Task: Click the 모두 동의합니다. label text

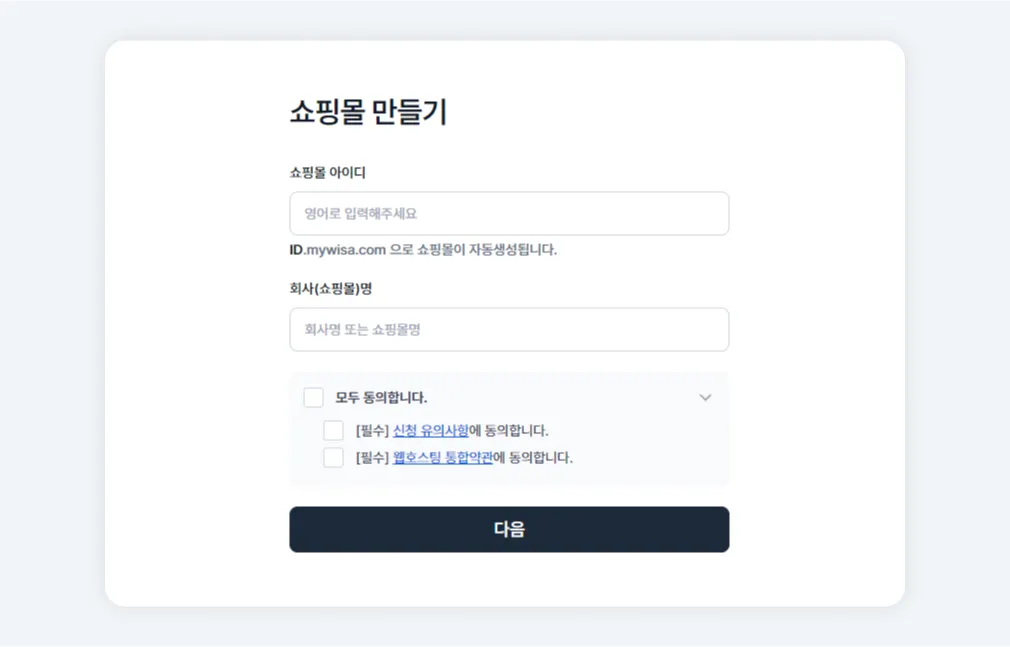Action: click(x=381, y=397)
